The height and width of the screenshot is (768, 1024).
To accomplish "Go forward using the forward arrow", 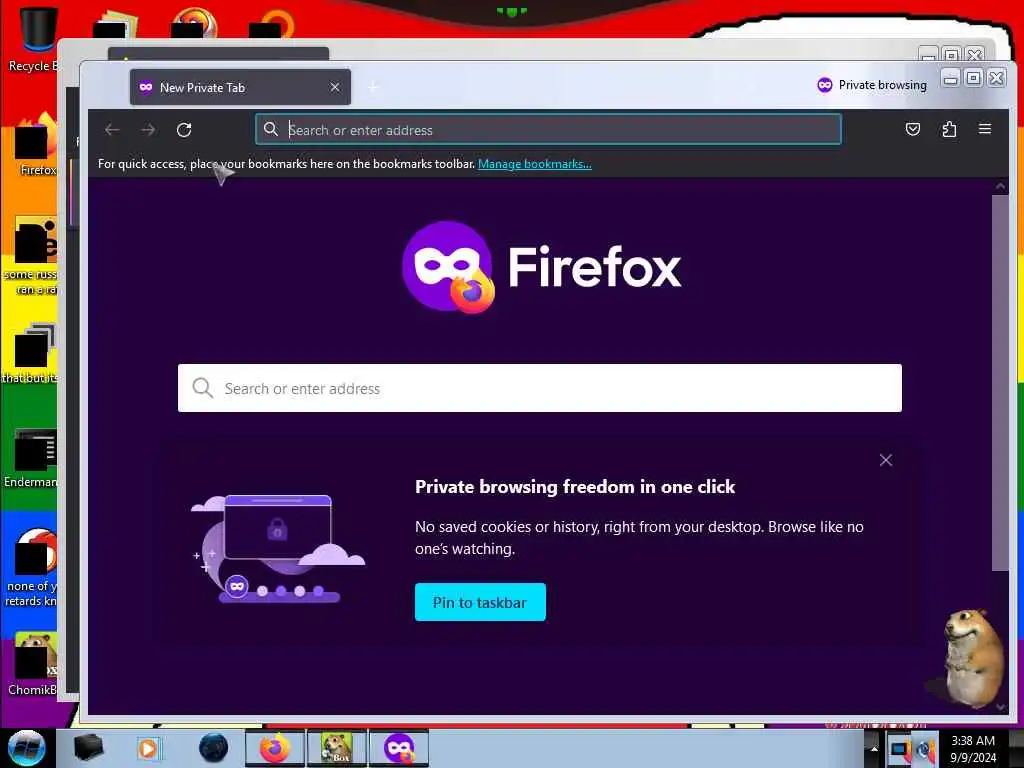I will [148, 130].
